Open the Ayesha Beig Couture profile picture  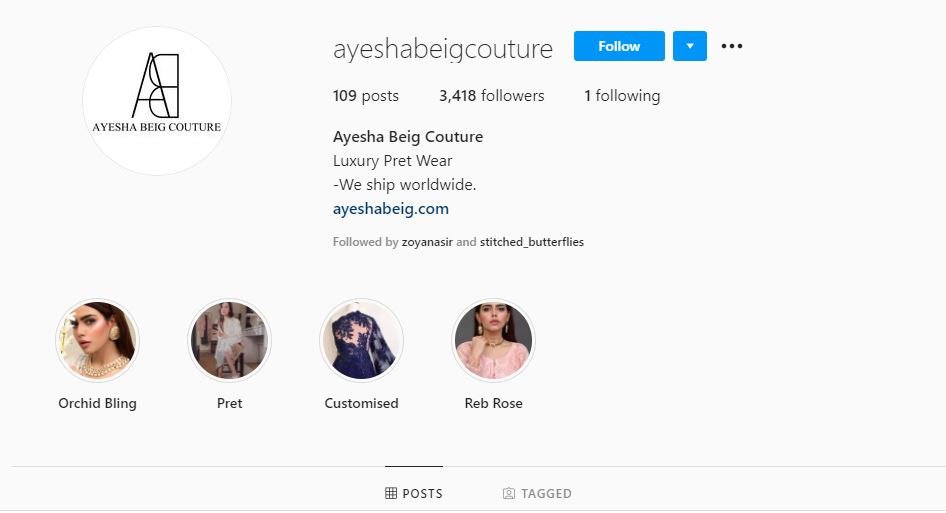pyautogui.click(x=157, y=101)
